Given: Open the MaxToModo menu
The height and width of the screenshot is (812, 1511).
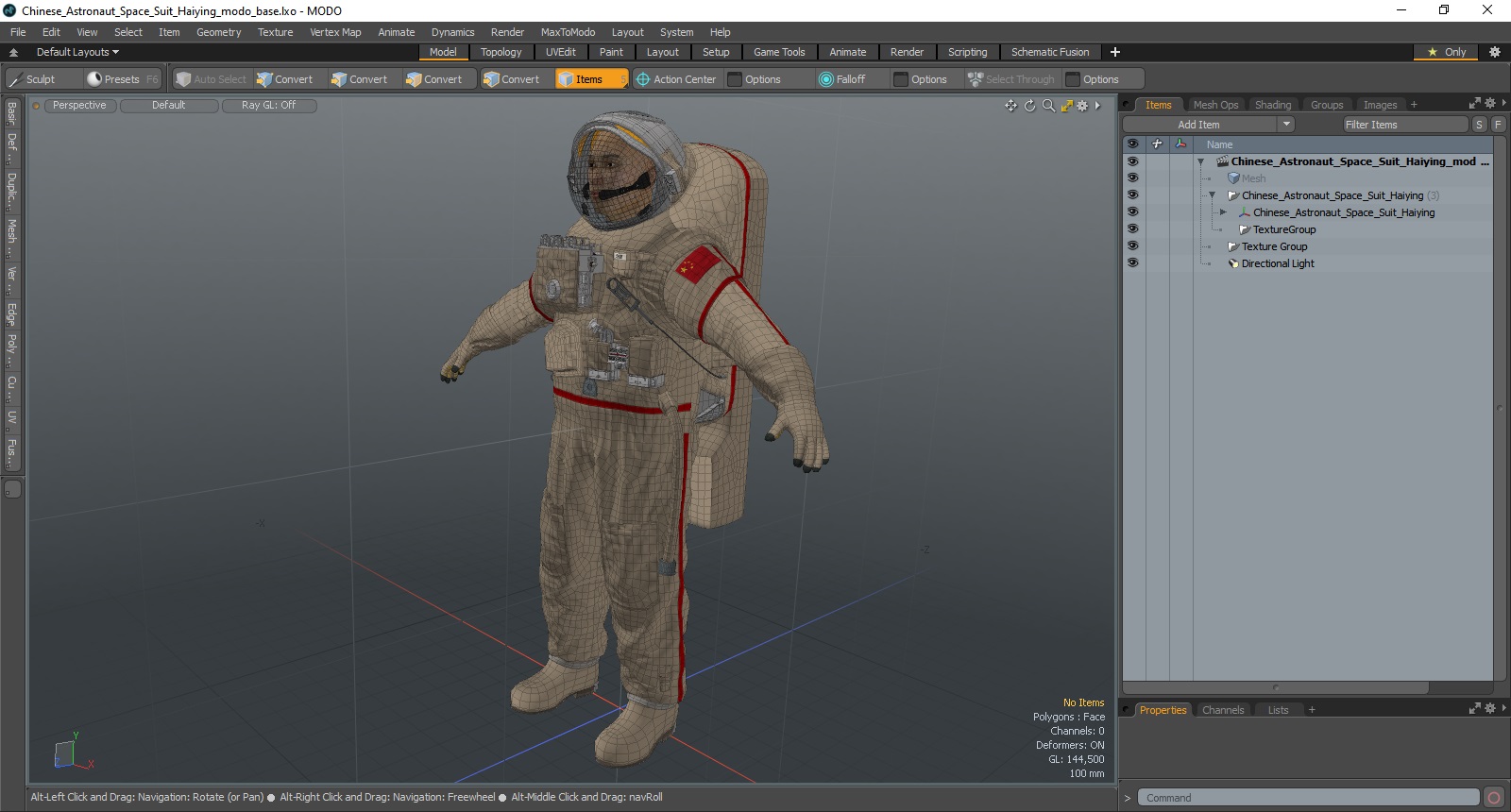Looking at the screenshot, I should 568,32.
